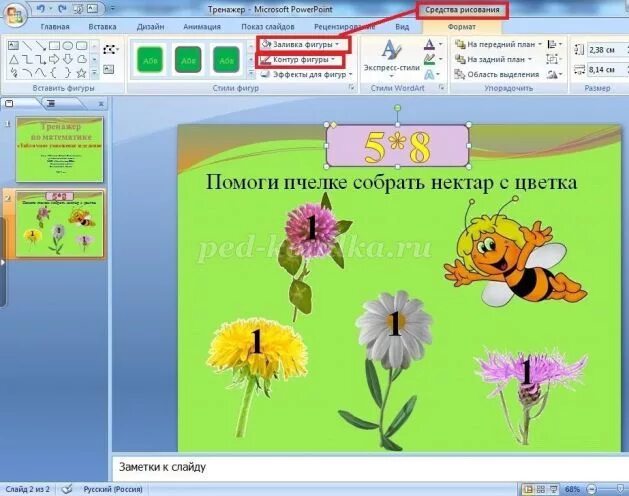Open the round Office button menu
The height and width of the screenshot is (496, 629).
coord(15,16)
